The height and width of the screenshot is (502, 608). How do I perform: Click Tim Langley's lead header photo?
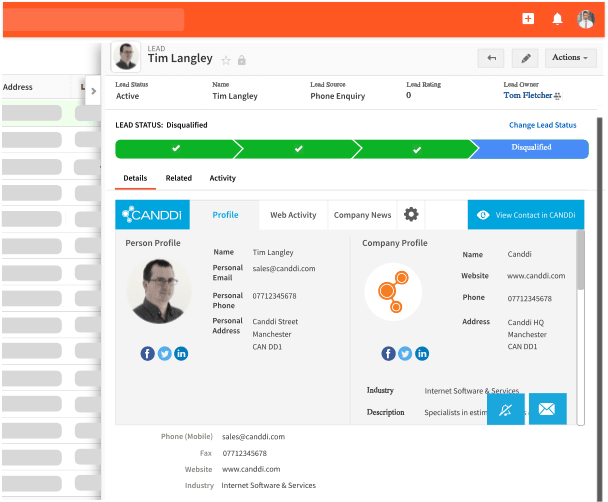(x=126, y=57)
